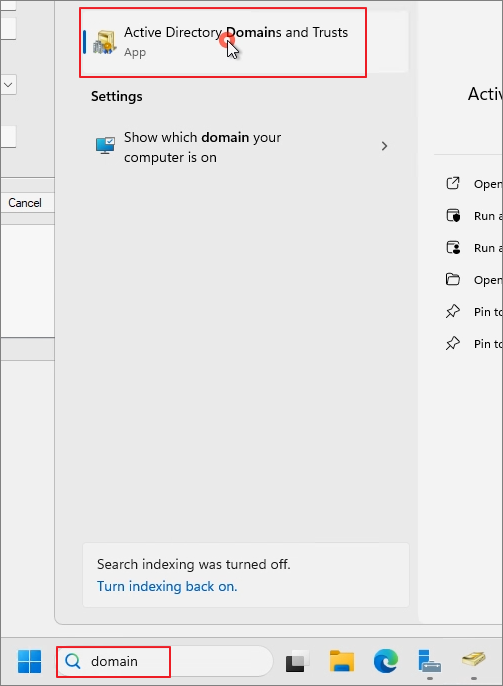The height and width of the screenshot is (686, 503).
Task: Open Server Manager from the taskbar
Action: tap(430, 661)
